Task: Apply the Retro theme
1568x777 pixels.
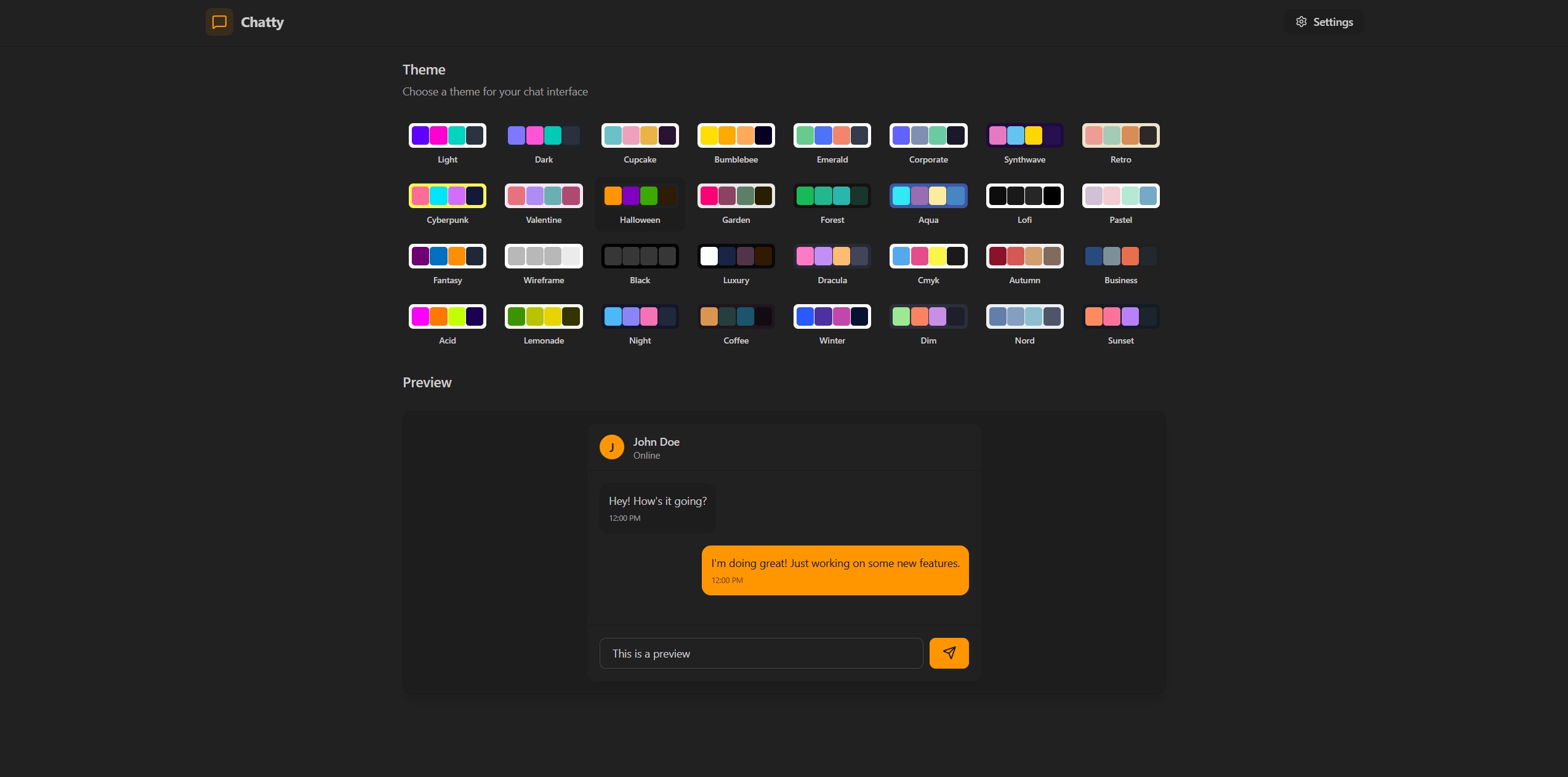Action: pyautogui.click(x=1120, y=135)
